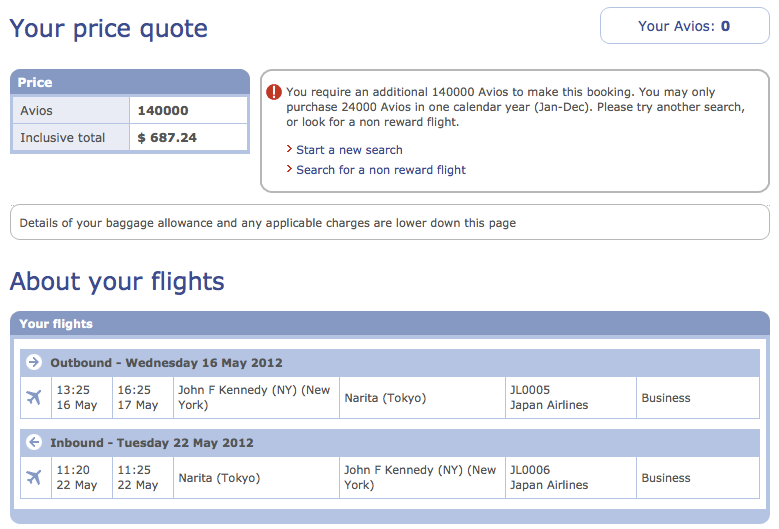Select the Price panel header

[x=130, y=82]
